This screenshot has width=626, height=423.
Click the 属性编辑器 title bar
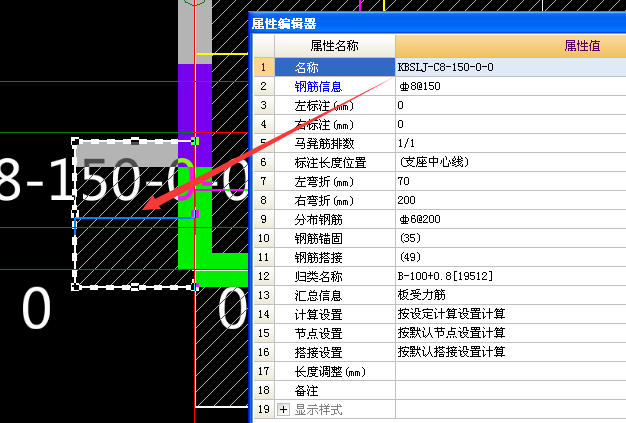[438, 24]
